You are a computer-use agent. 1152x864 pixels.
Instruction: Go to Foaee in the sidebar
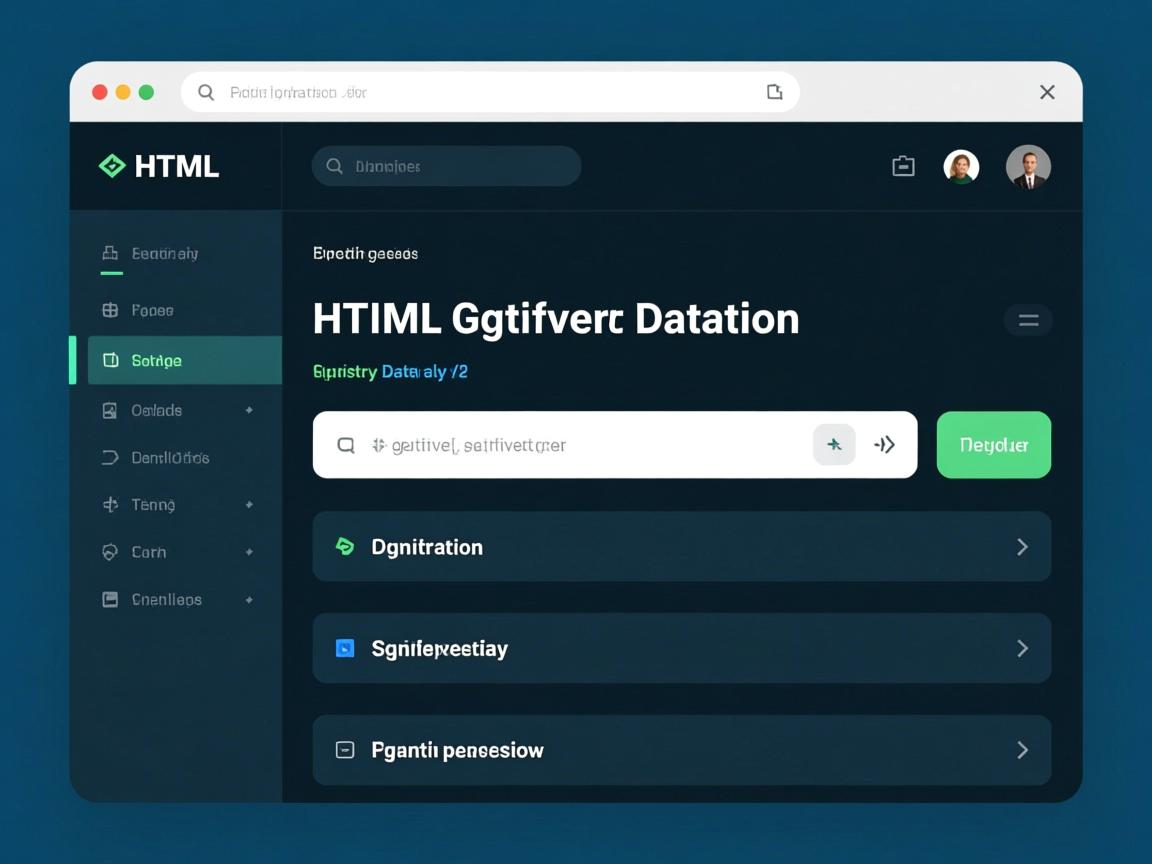click(152, 310)
